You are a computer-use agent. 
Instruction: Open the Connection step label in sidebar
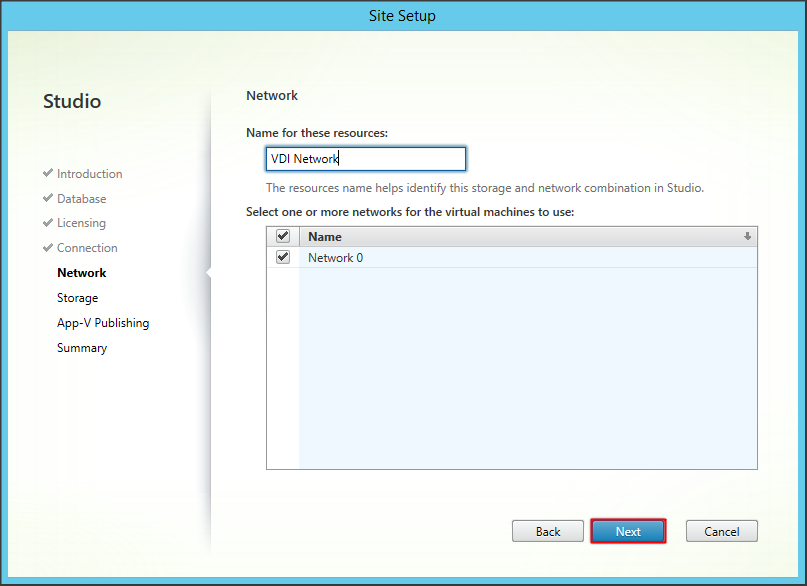click(87, 248)
